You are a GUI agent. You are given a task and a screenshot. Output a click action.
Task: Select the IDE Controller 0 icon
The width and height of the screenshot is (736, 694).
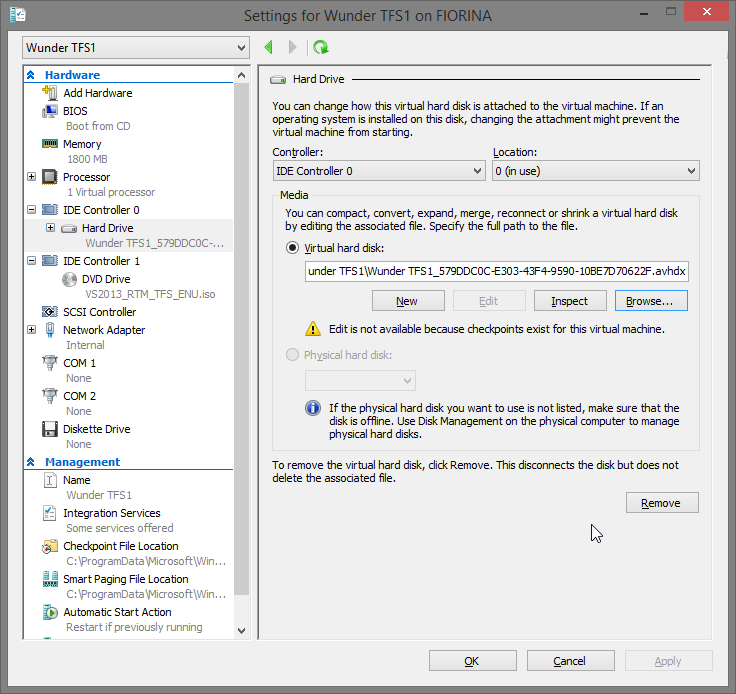coord(50,210)
